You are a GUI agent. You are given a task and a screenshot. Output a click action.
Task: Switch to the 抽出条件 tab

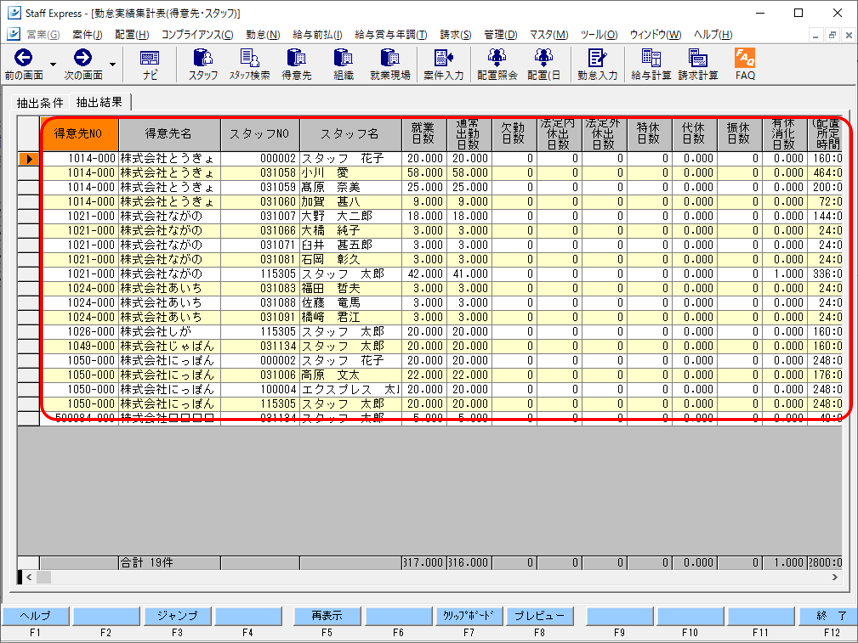coord(40,102)
